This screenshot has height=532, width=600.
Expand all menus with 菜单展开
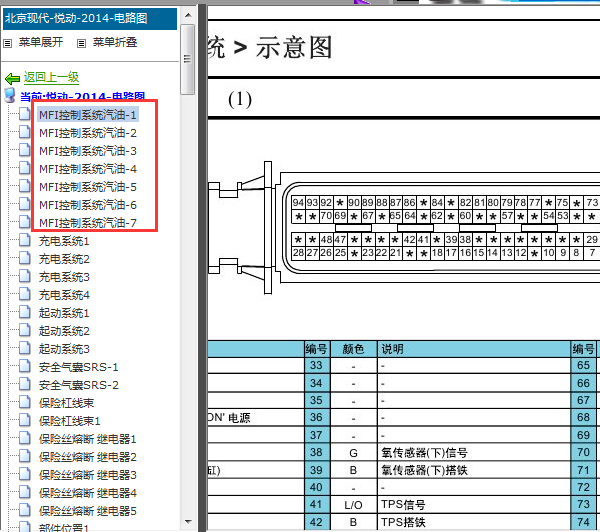41,42
